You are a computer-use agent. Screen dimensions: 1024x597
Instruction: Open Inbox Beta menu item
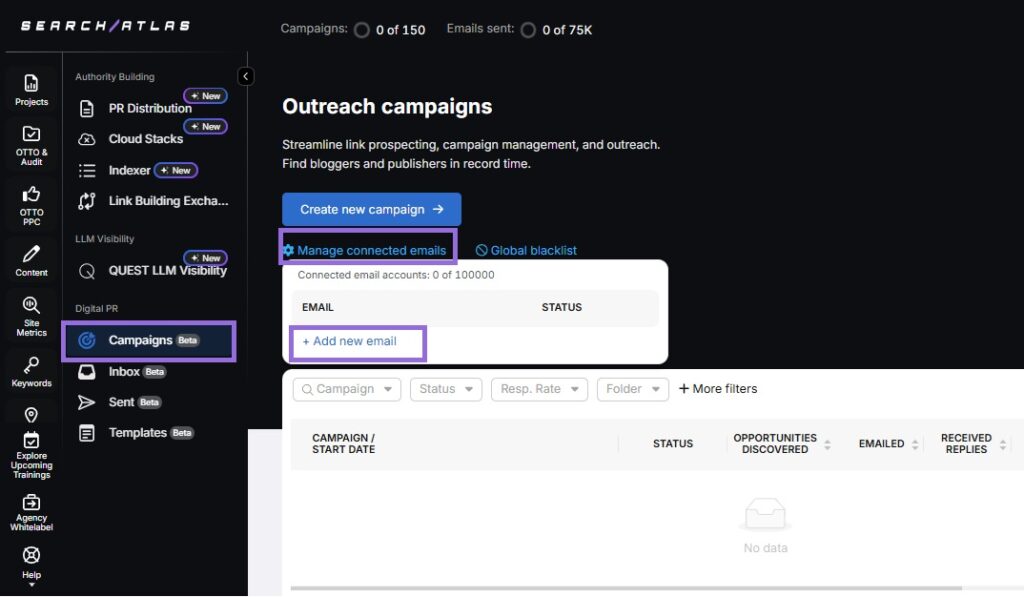click(x=123, y=372)
